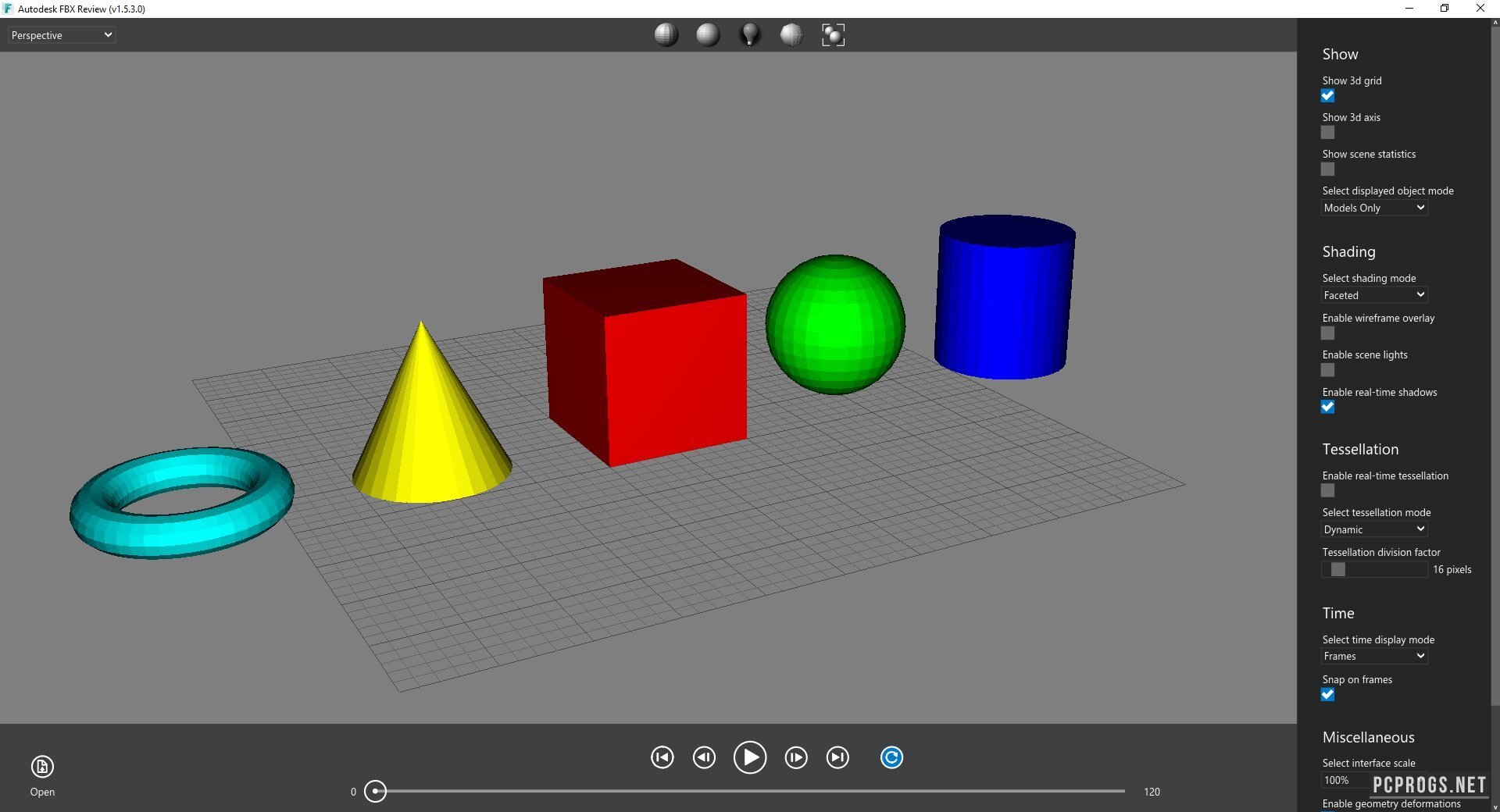Image resolution: width=1500 pixels, height=812 pixels.
Task: Step back one frame
Action: click(704, 757)
